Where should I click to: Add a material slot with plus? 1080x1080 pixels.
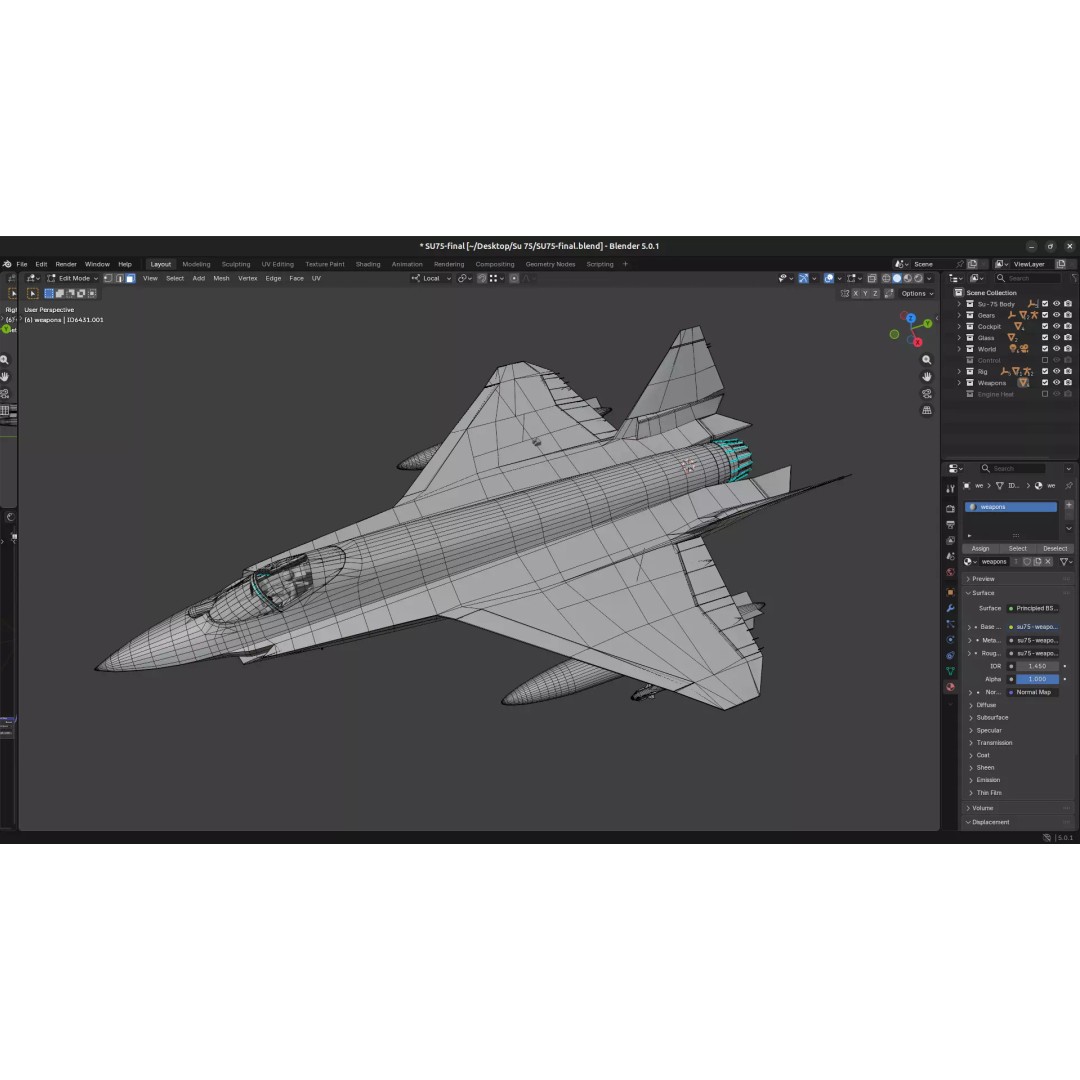[1069, 506]
